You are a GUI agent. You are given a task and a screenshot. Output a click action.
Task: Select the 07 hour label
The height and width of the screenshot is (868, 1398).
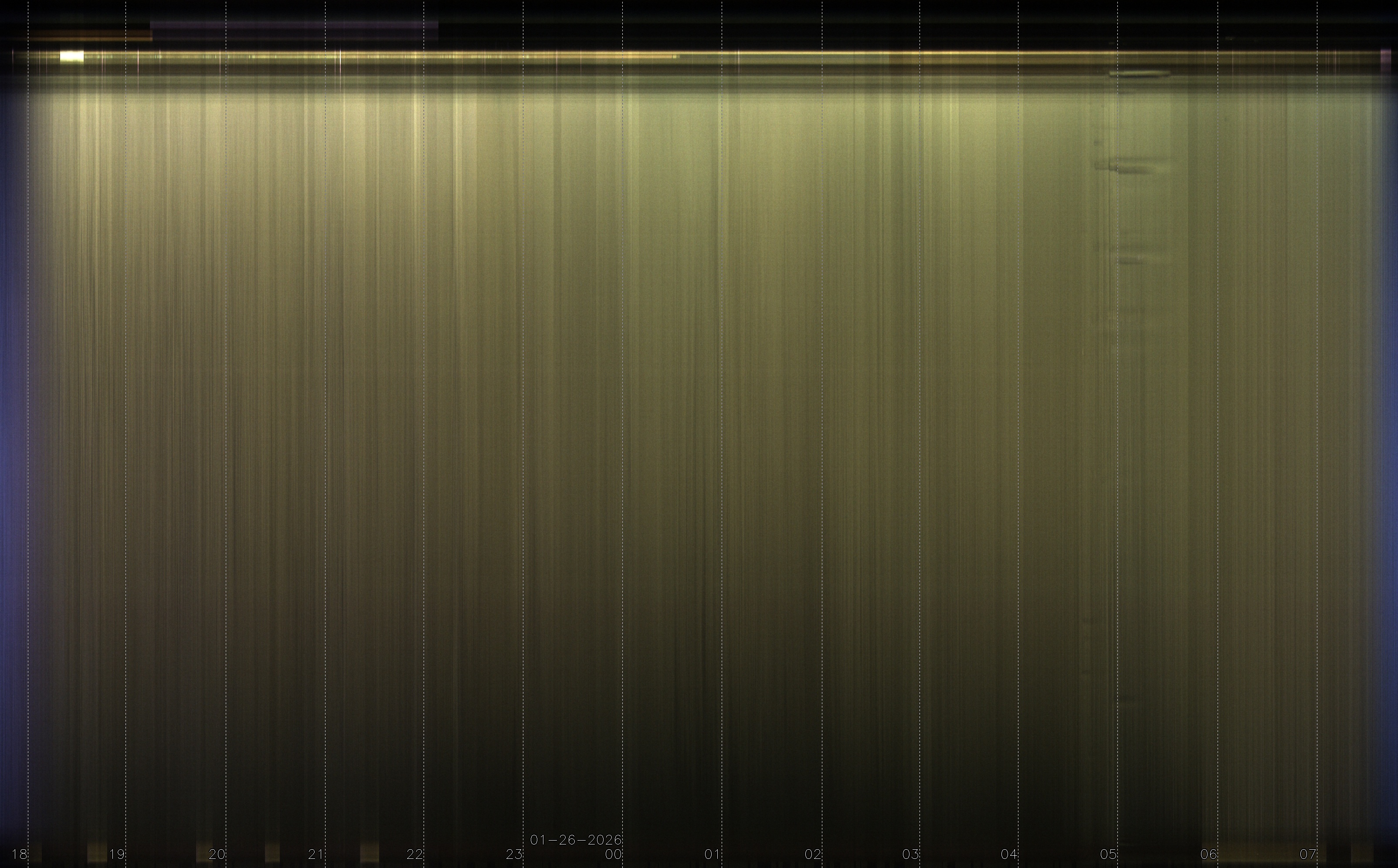point(1308,854)
